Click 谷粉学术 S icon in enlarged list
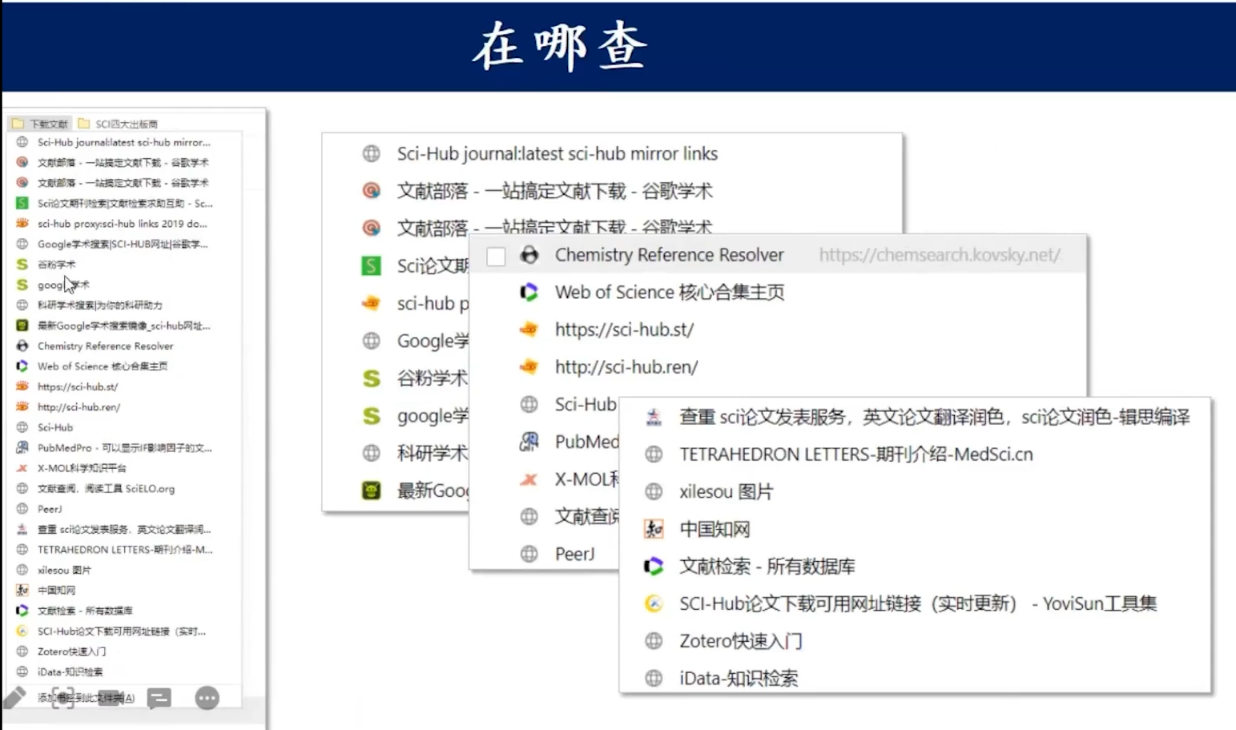The image size is (1236, 730). (371, 379)
